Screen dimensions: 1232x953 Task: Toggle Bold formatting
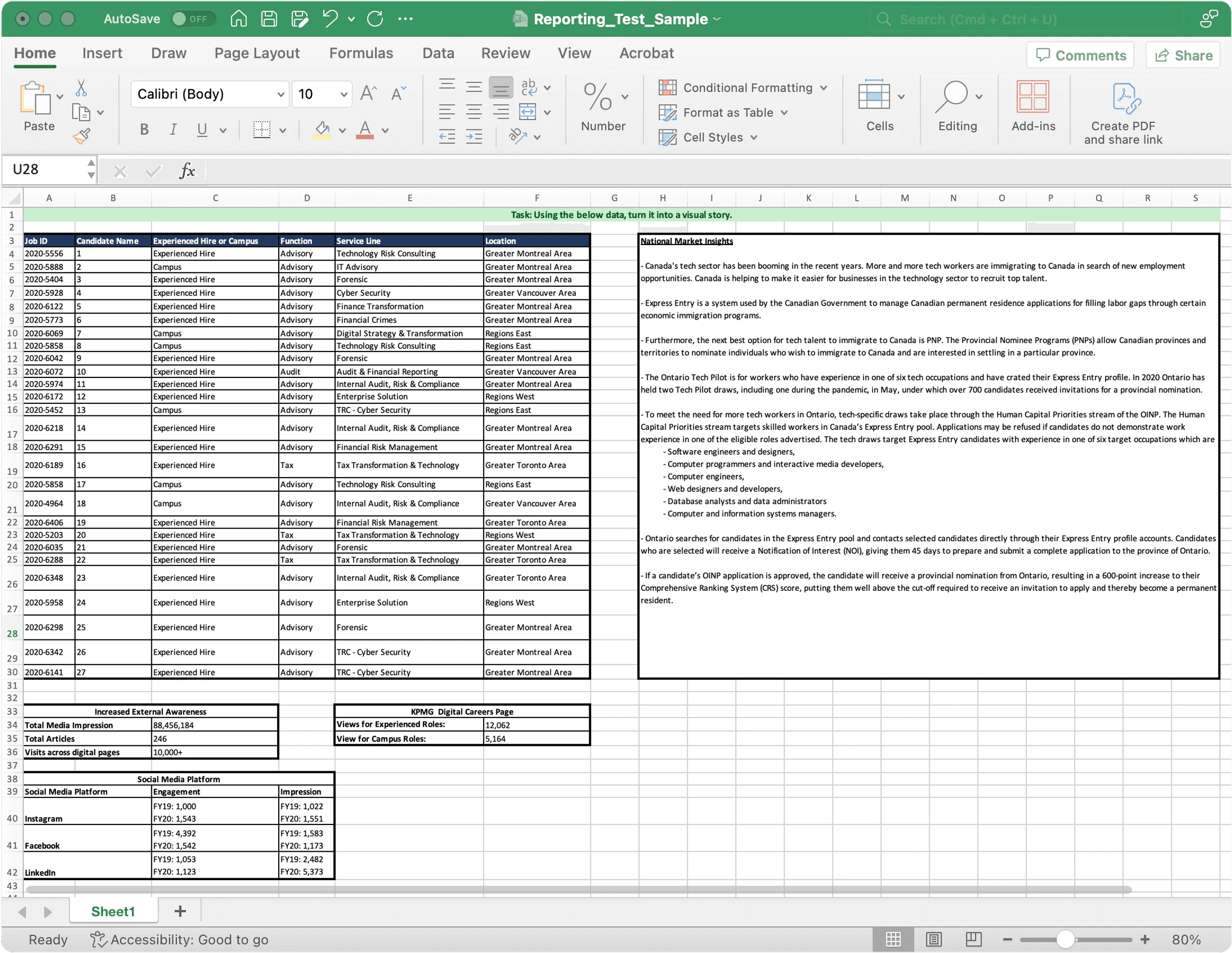coord(144,130)
